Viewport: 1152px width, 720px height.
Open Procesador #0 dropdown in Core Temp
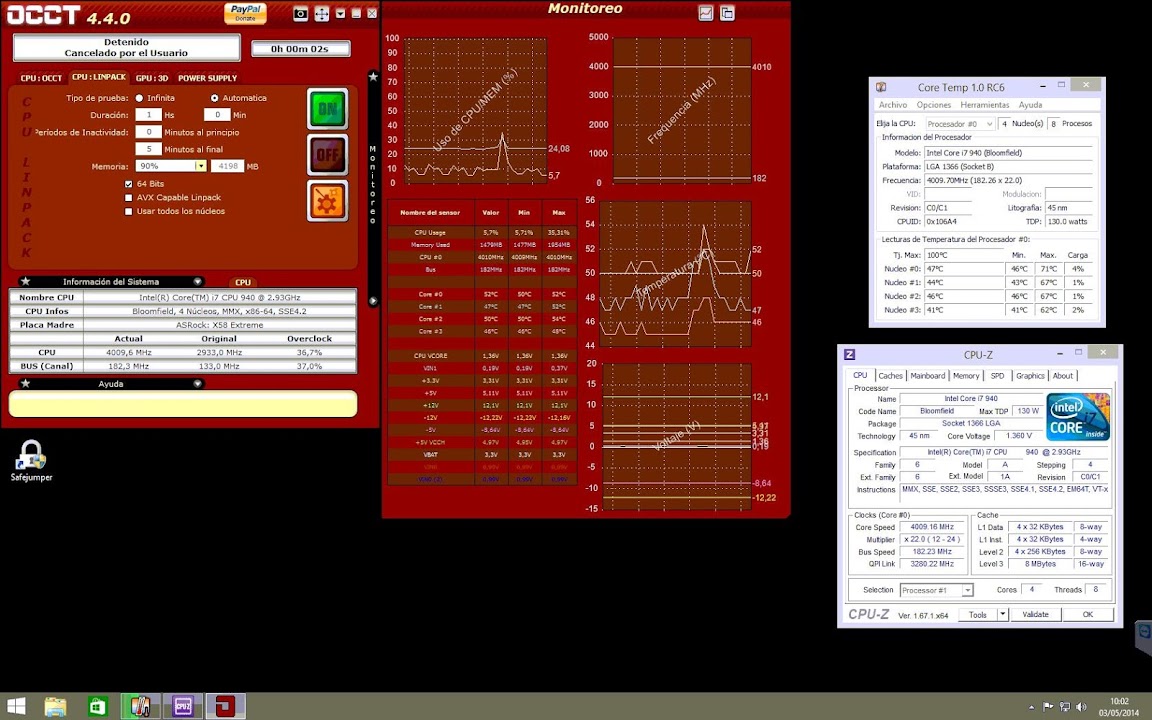click(960, 123)
